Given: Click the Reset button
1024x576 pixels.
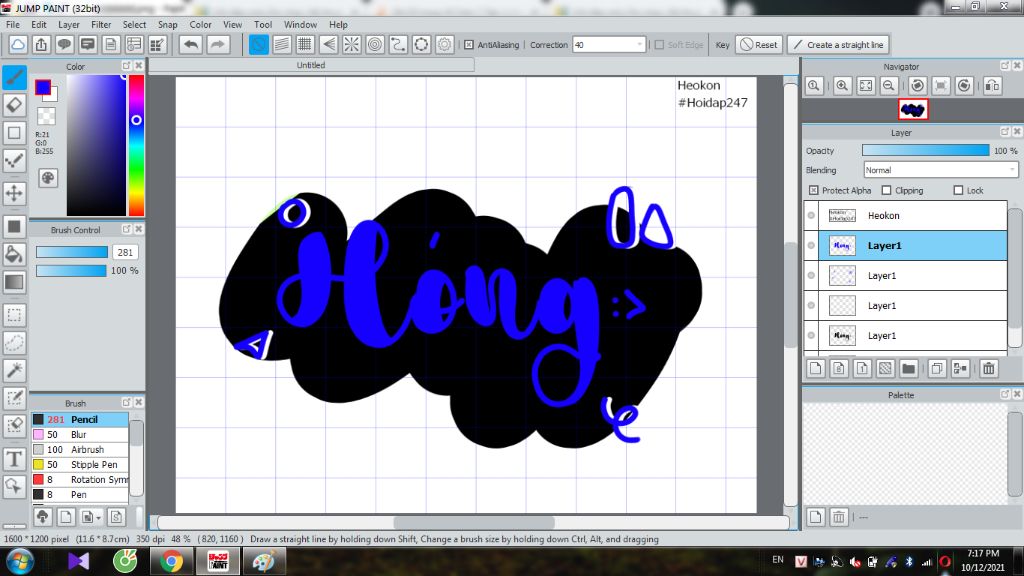Looking at the screenshot, I should pos(758,44).
